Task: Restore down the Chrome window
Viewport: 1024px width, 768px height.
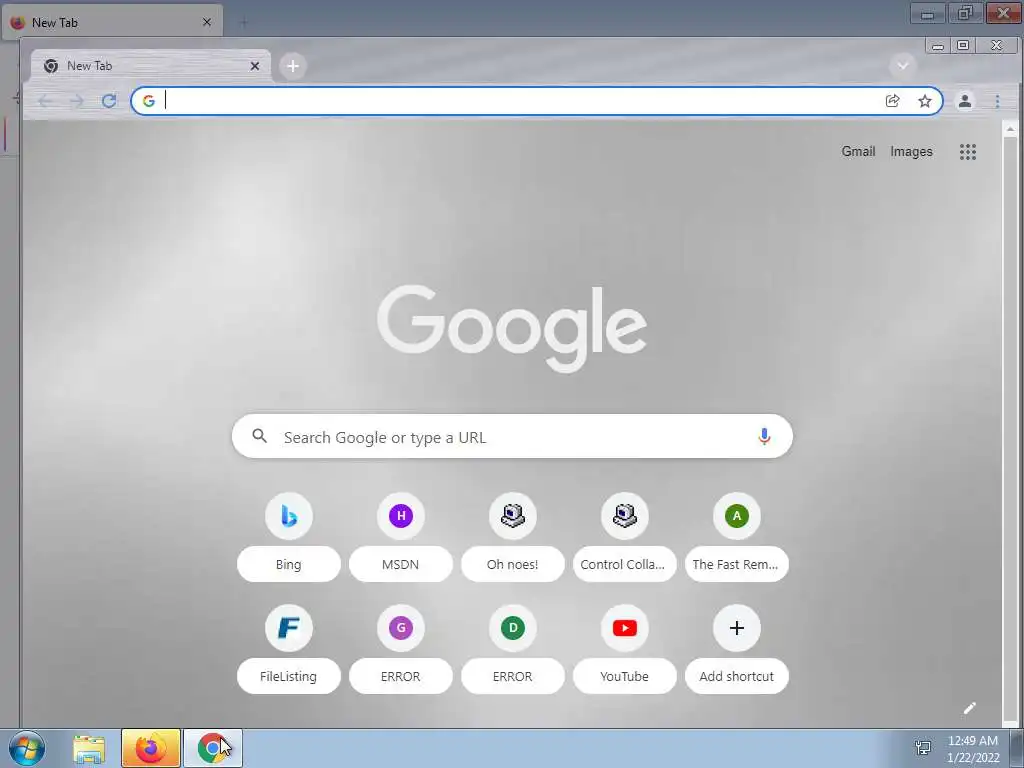Action: [963, 45]
